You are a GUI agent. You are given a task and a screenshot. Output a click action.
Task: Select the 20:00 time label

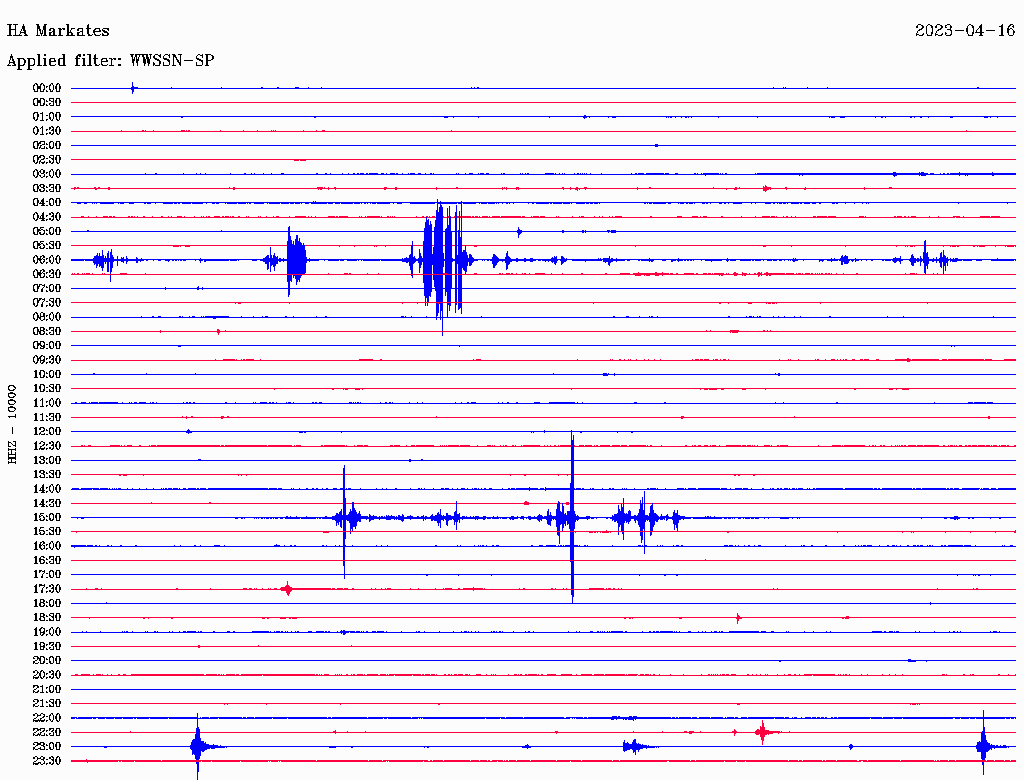pos(47,661)
